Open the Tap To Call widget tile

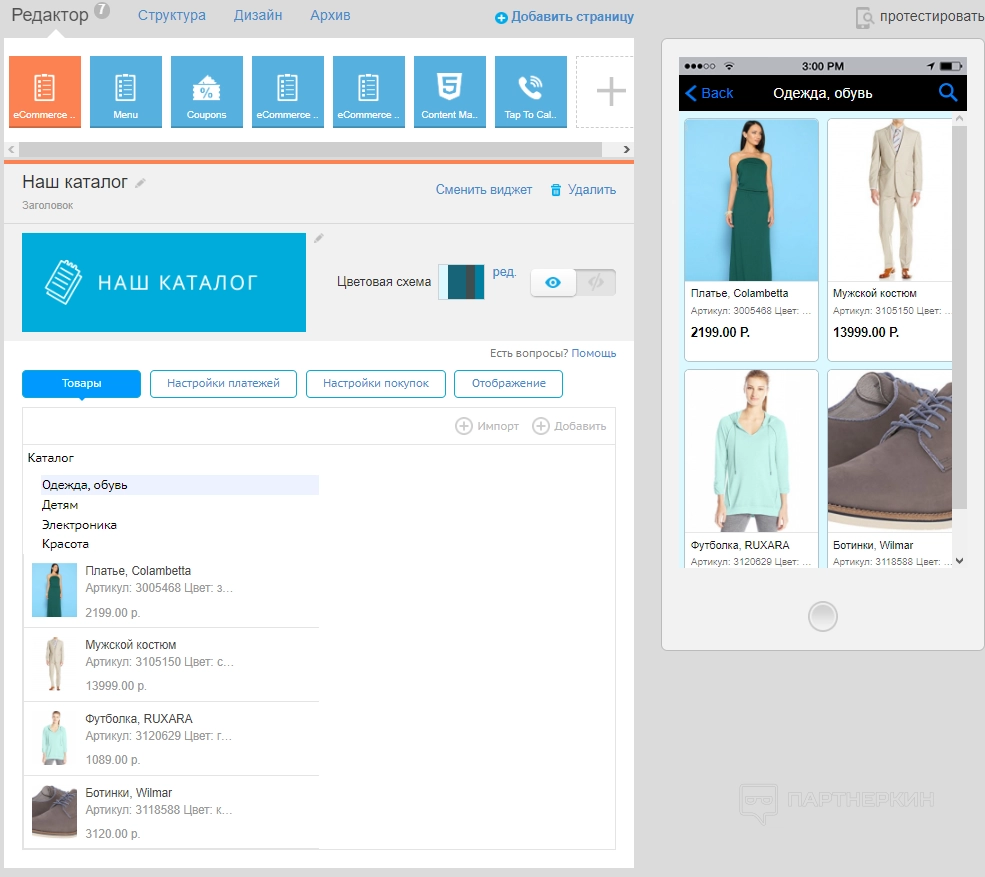click(530, 92)
